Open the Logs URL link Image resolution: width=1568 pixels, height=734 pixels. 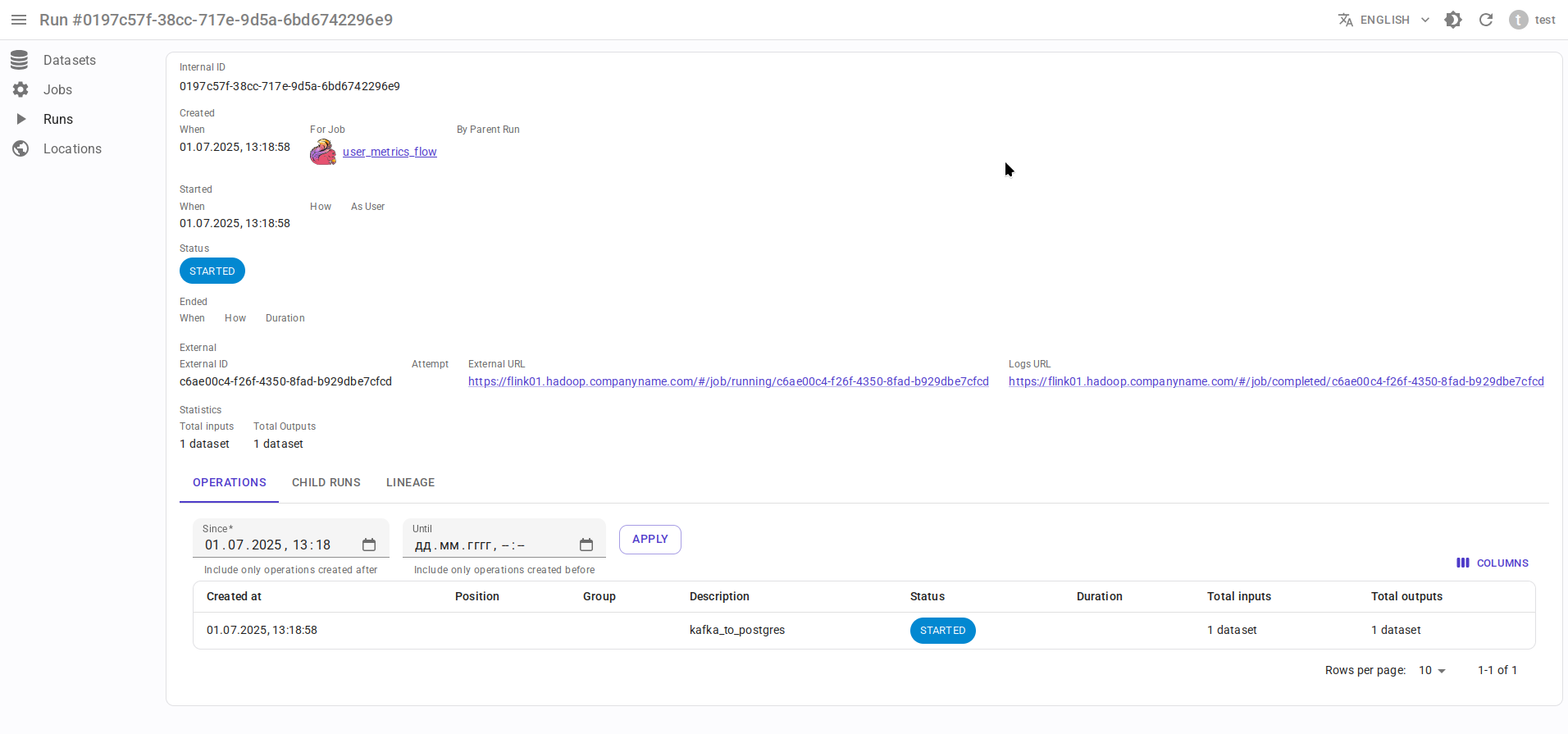point(1276,381)
